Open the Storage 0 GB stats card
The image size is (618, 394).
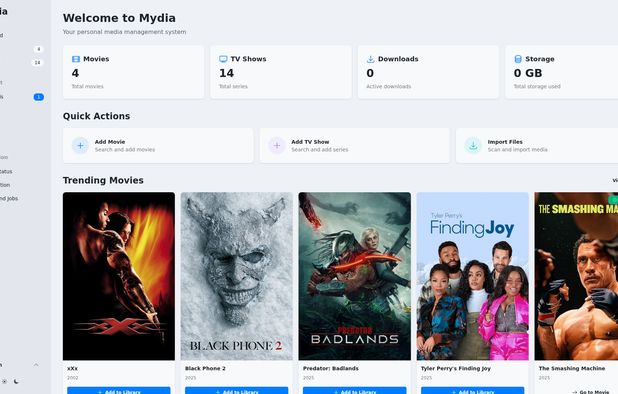pyautogui.click(x=562, y=72)
